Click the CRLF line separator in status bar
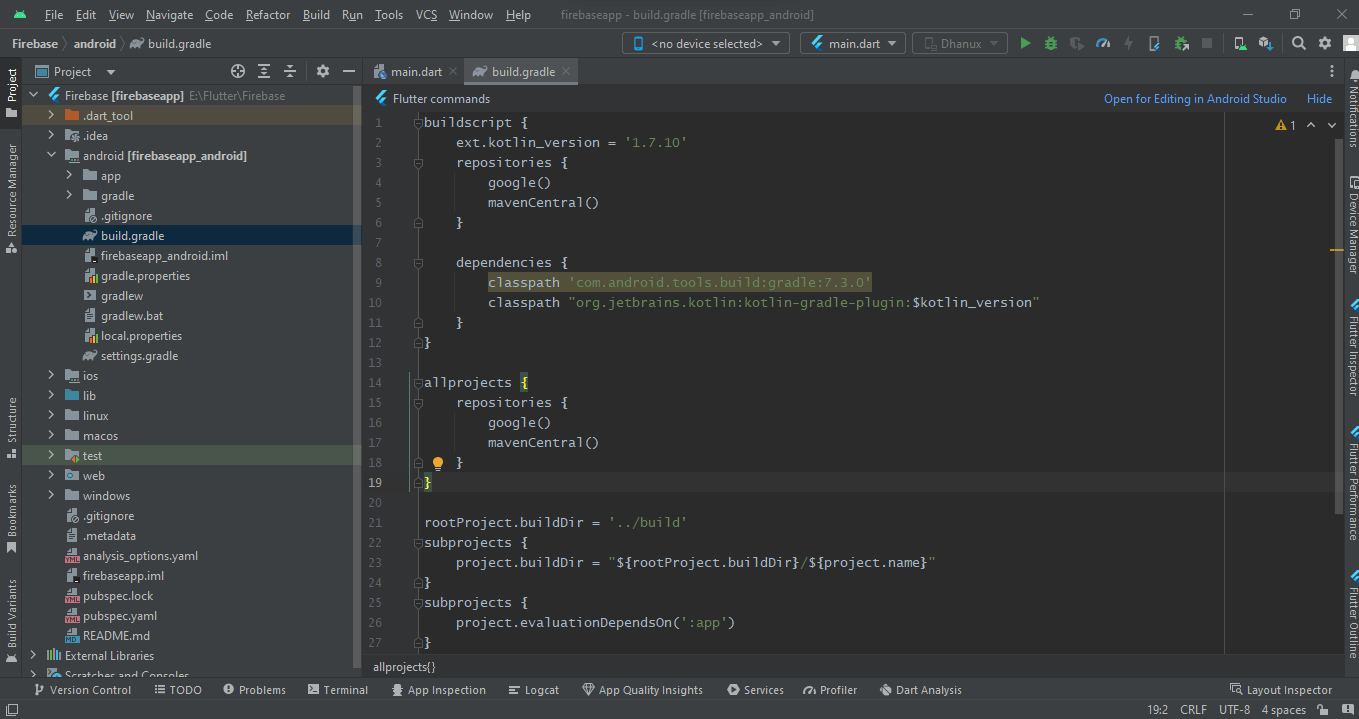 click(x=1193, y=710)
